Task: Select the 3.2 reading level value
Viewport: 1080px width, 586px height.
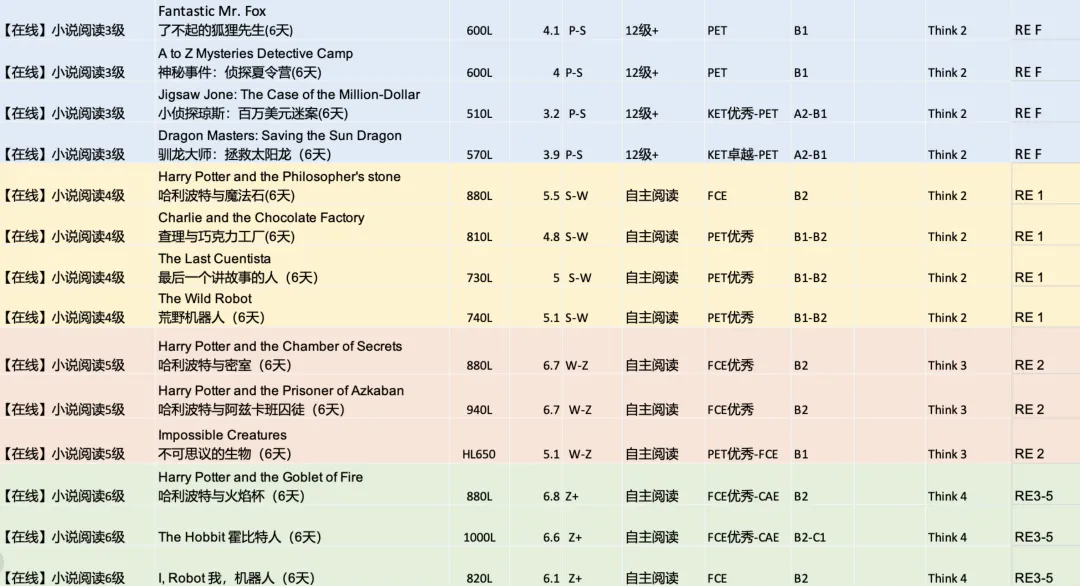Action: pyautogui.click(x=551, y=114)
